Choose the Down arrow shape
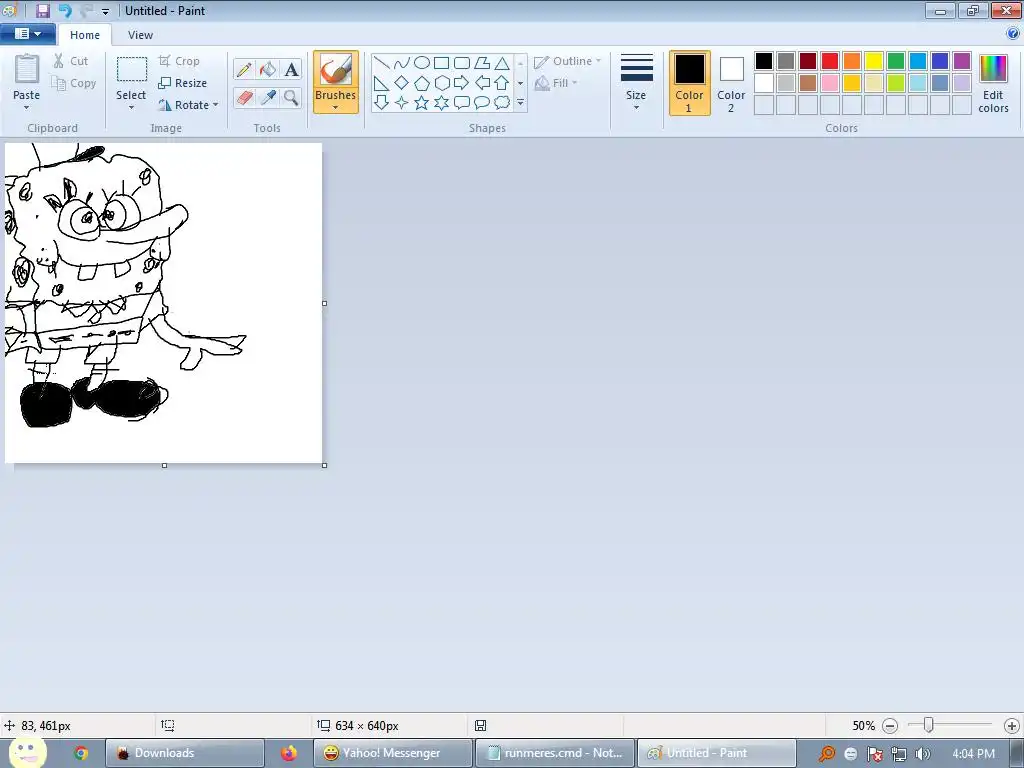This screenshot has height=768, width=1024. pyautogui.click(x=382, y=103)
